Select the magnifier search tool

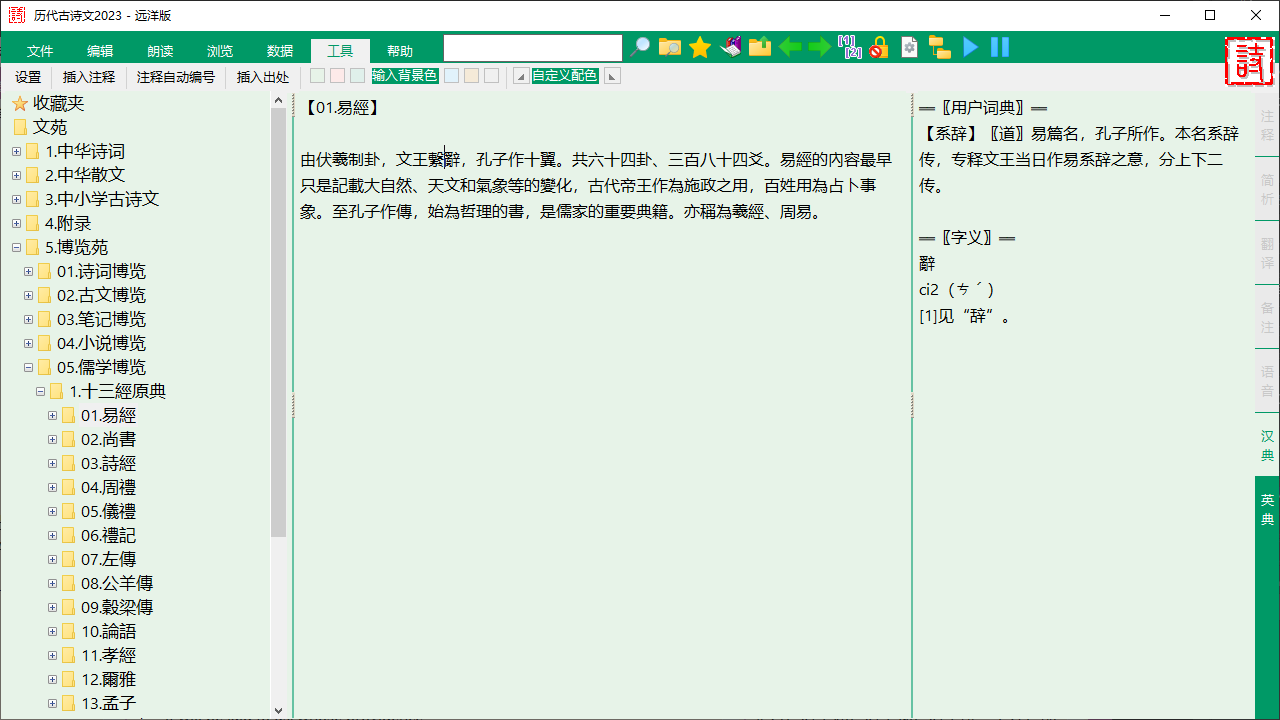(640, 46)
